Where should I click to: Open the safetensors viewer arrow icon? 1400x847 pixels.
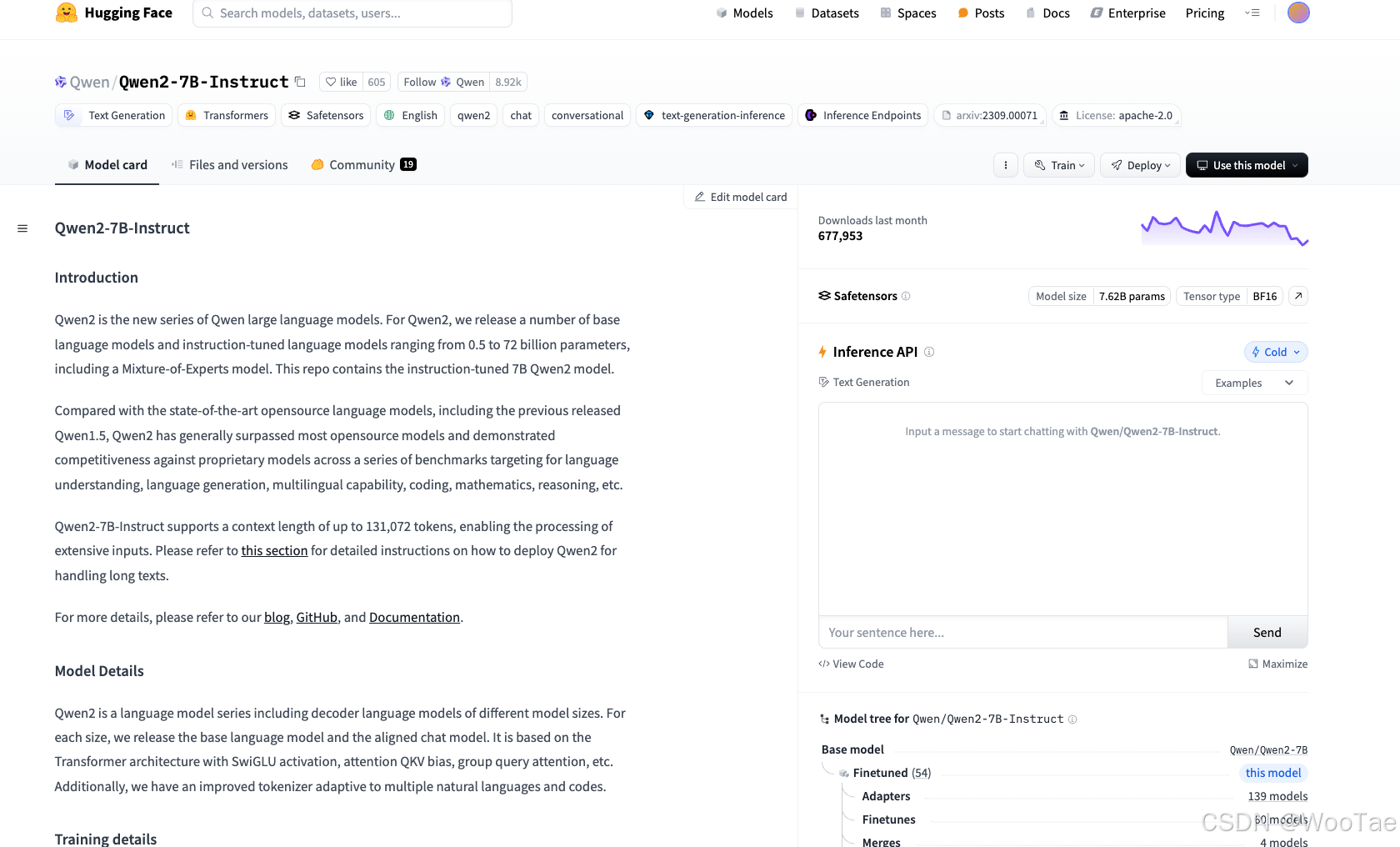coord(1298,296)
